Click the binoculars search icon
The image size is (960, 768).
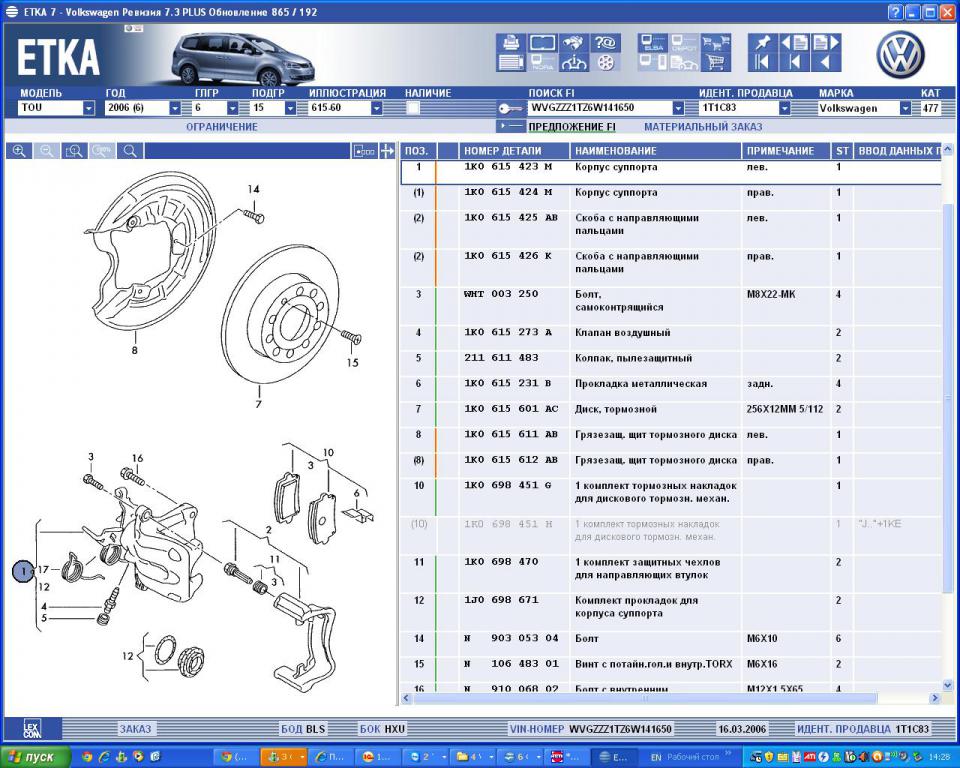(574, 42)
